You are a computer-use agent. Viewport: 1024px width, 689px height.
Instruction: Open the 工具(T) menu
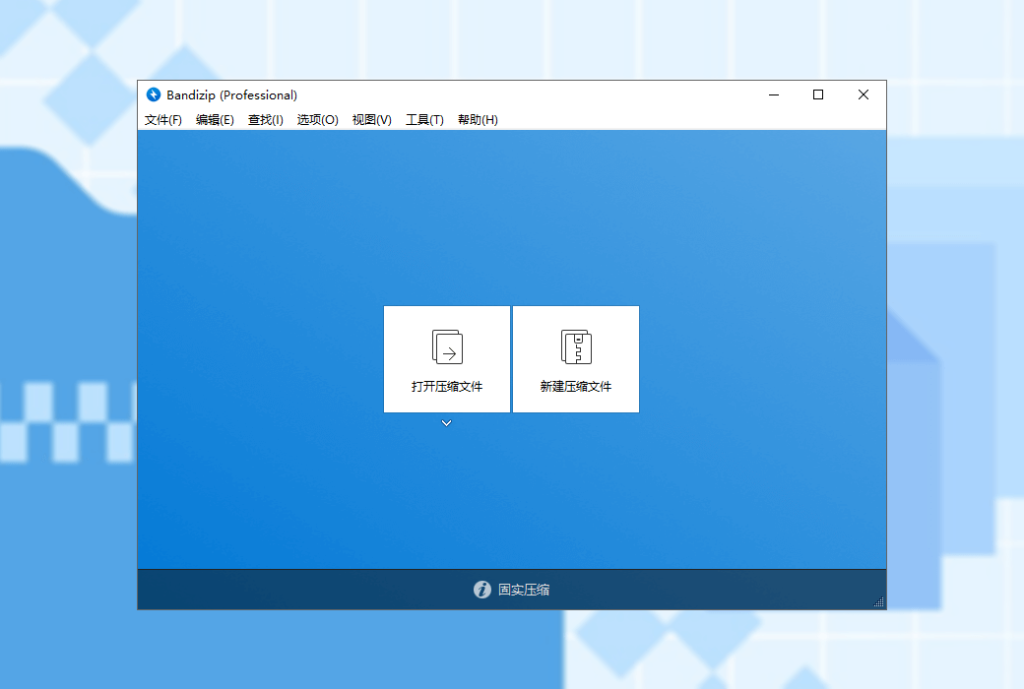425,120
